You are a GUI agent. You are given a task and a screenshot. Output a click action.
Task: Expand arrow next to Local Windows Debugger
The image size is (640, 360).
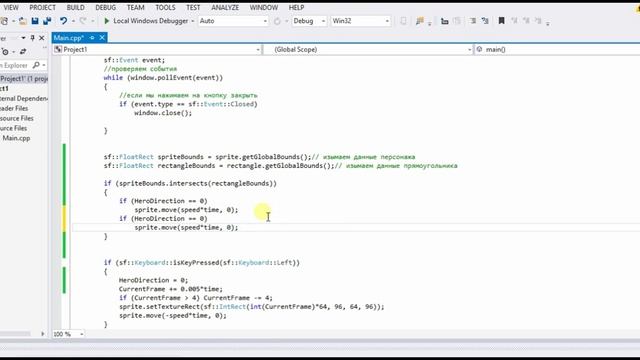coord(192,21)
